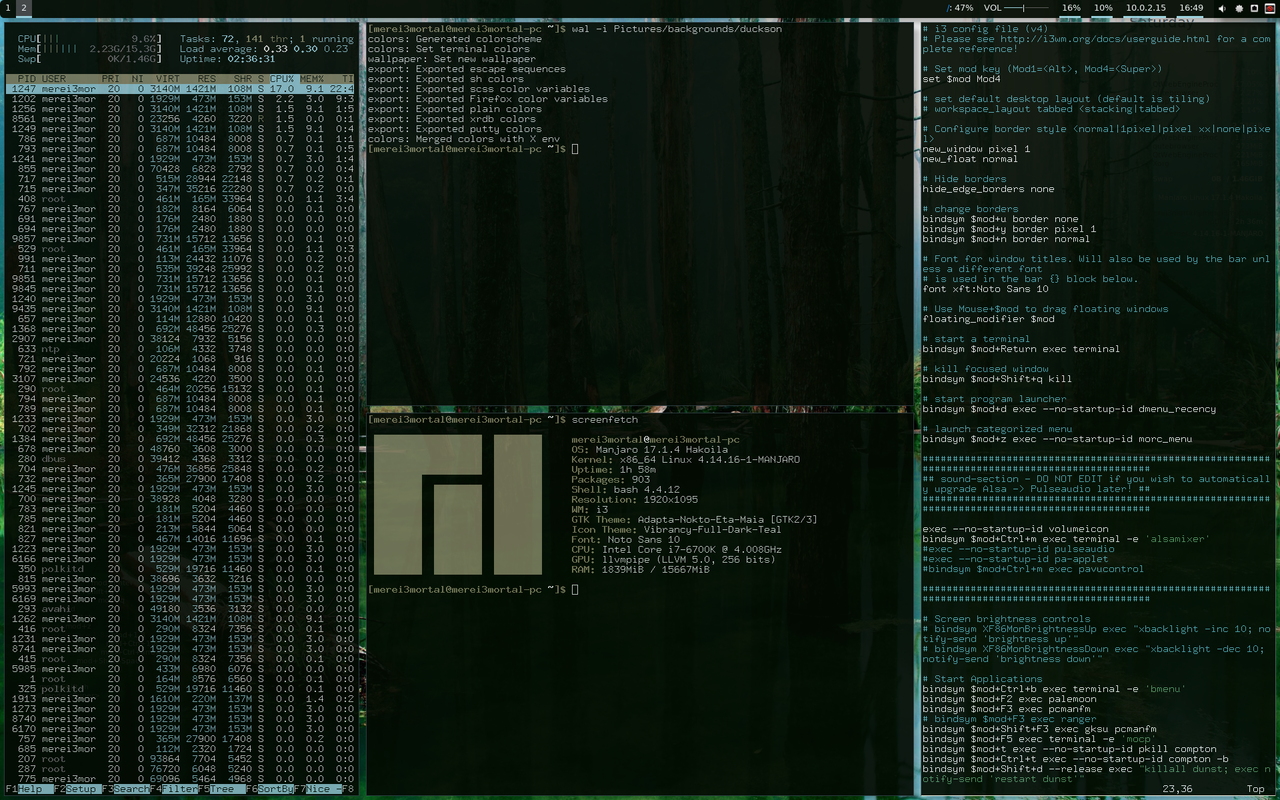
Task: Click Nice - in htop footer
Action: coord(323,790)
